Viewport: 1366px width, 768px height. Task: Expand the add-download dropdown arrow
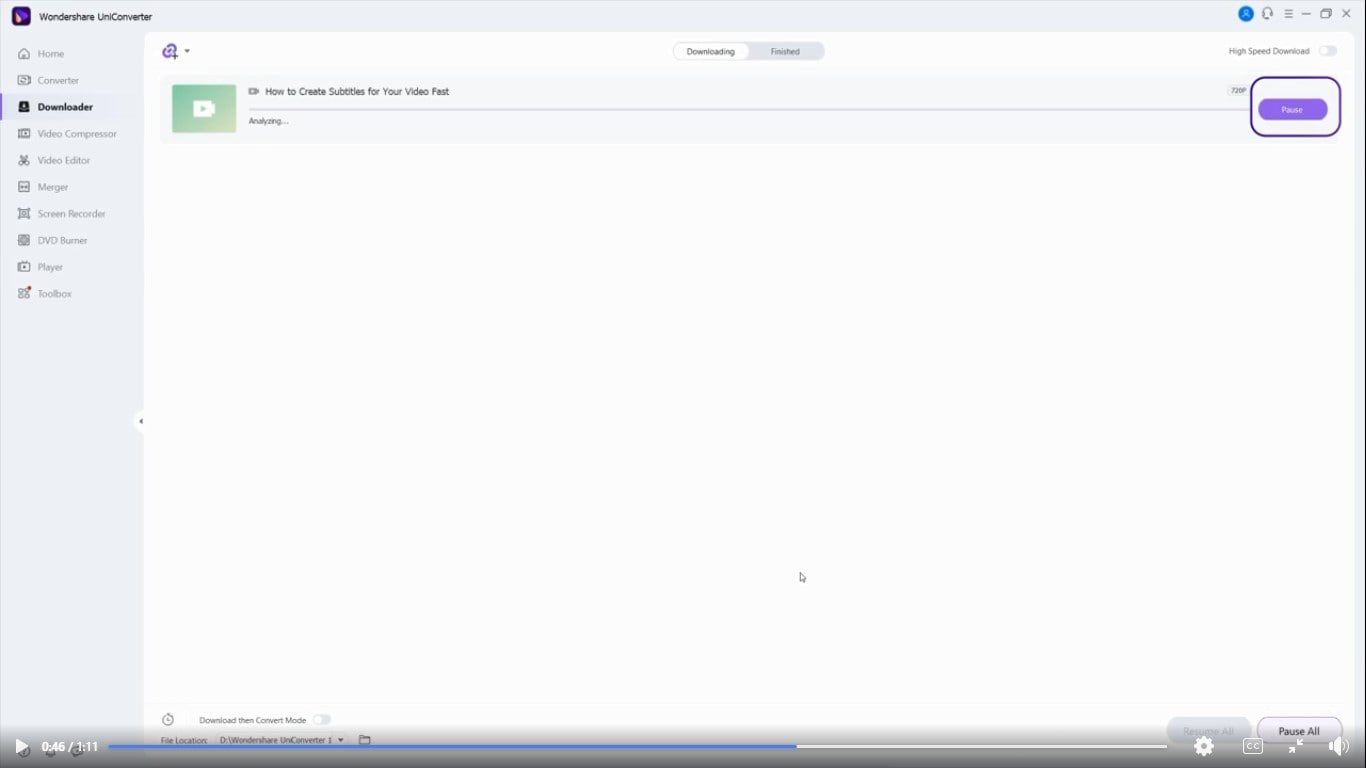click(x=187, y=51)
